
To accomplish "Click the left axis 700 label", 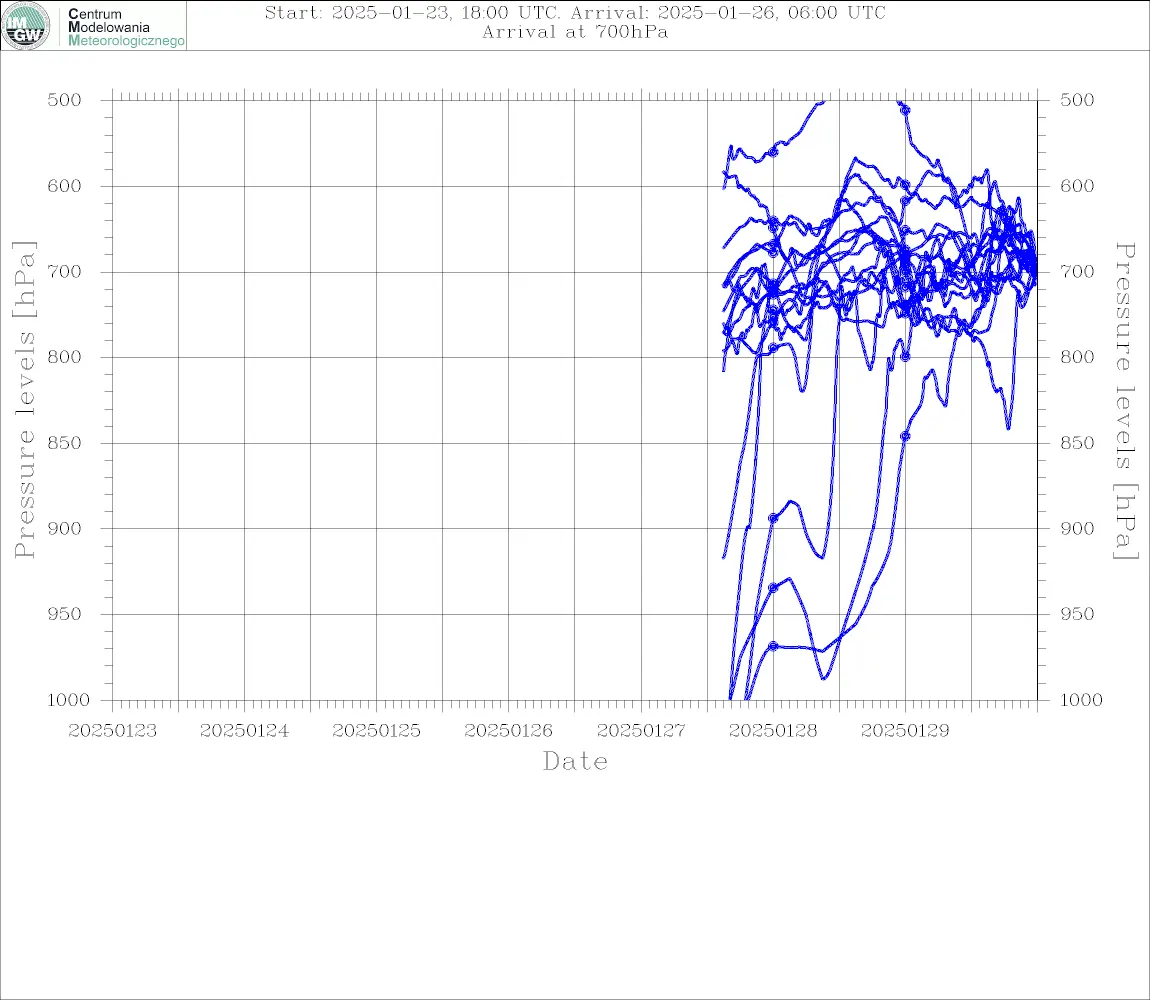I will 64,271.
